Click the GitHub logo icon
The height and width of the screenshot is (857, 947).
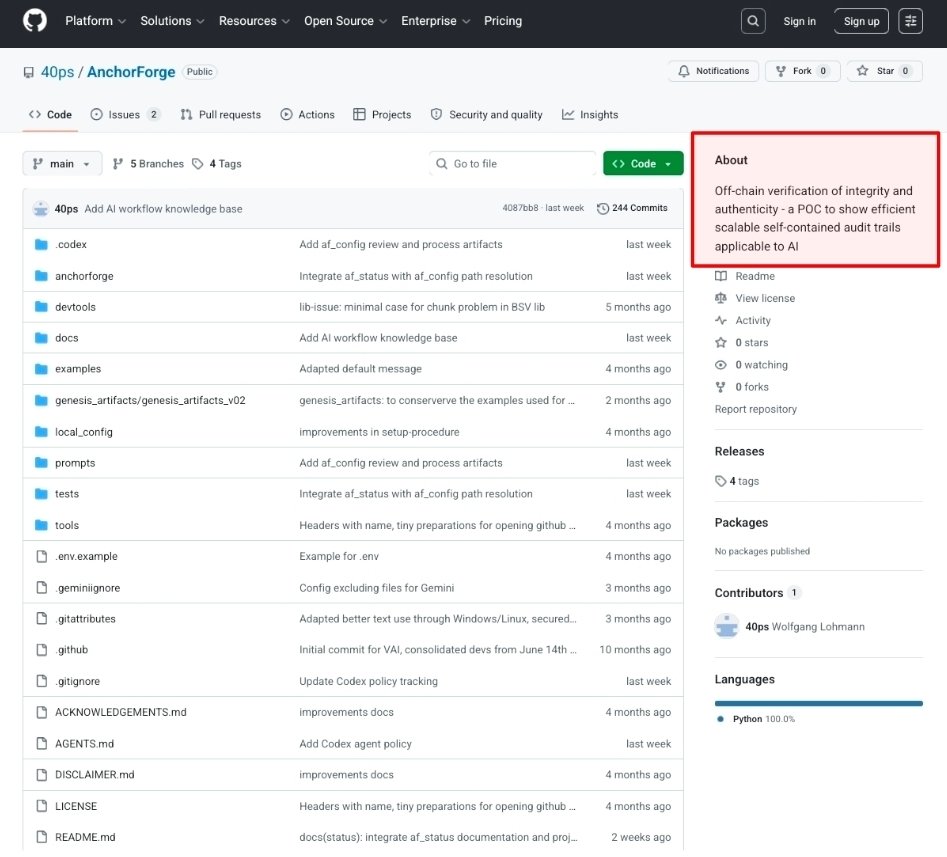coord(34,21)
